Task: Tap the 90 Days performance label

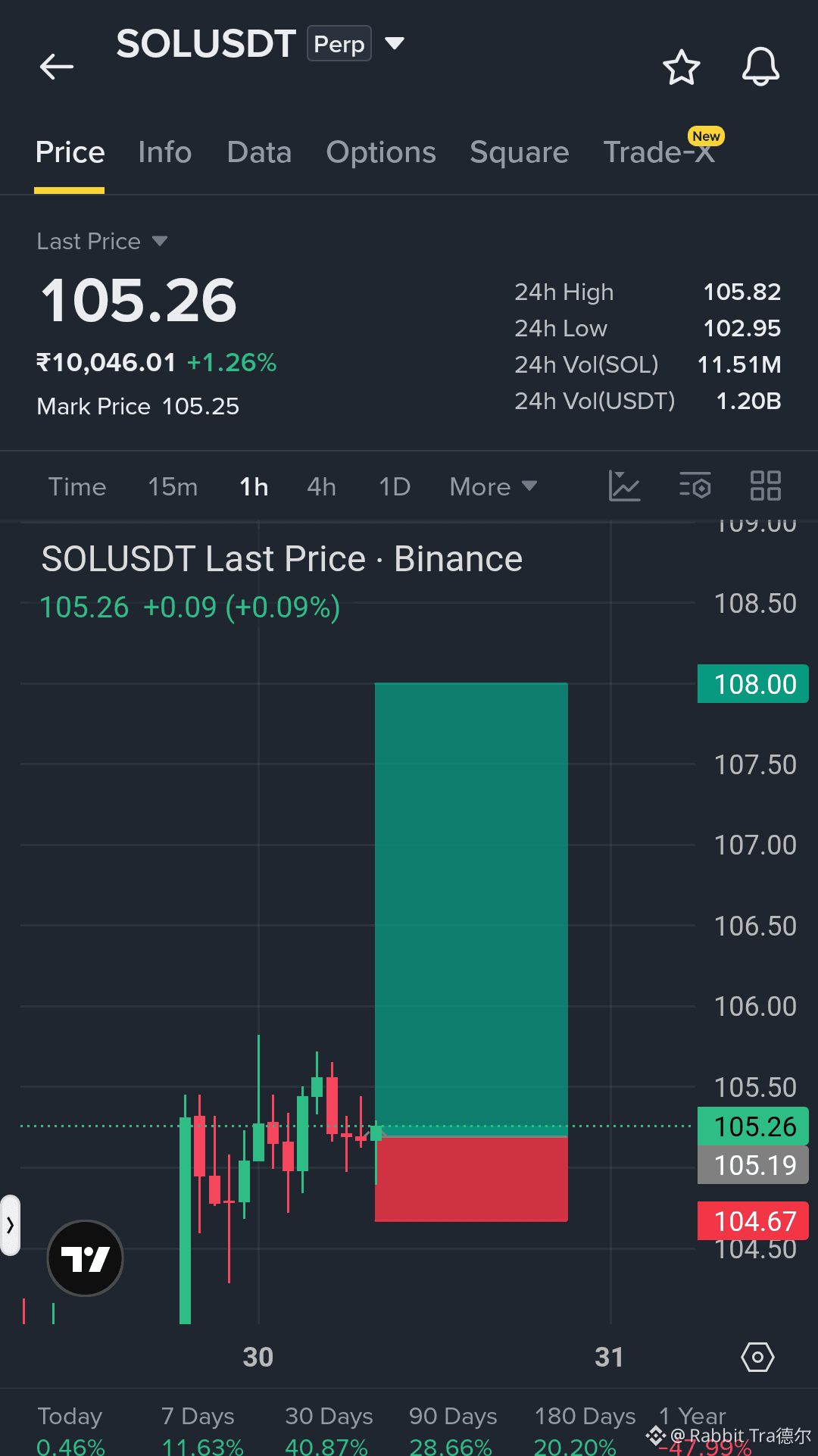Action: click(x=453, y=1416)
